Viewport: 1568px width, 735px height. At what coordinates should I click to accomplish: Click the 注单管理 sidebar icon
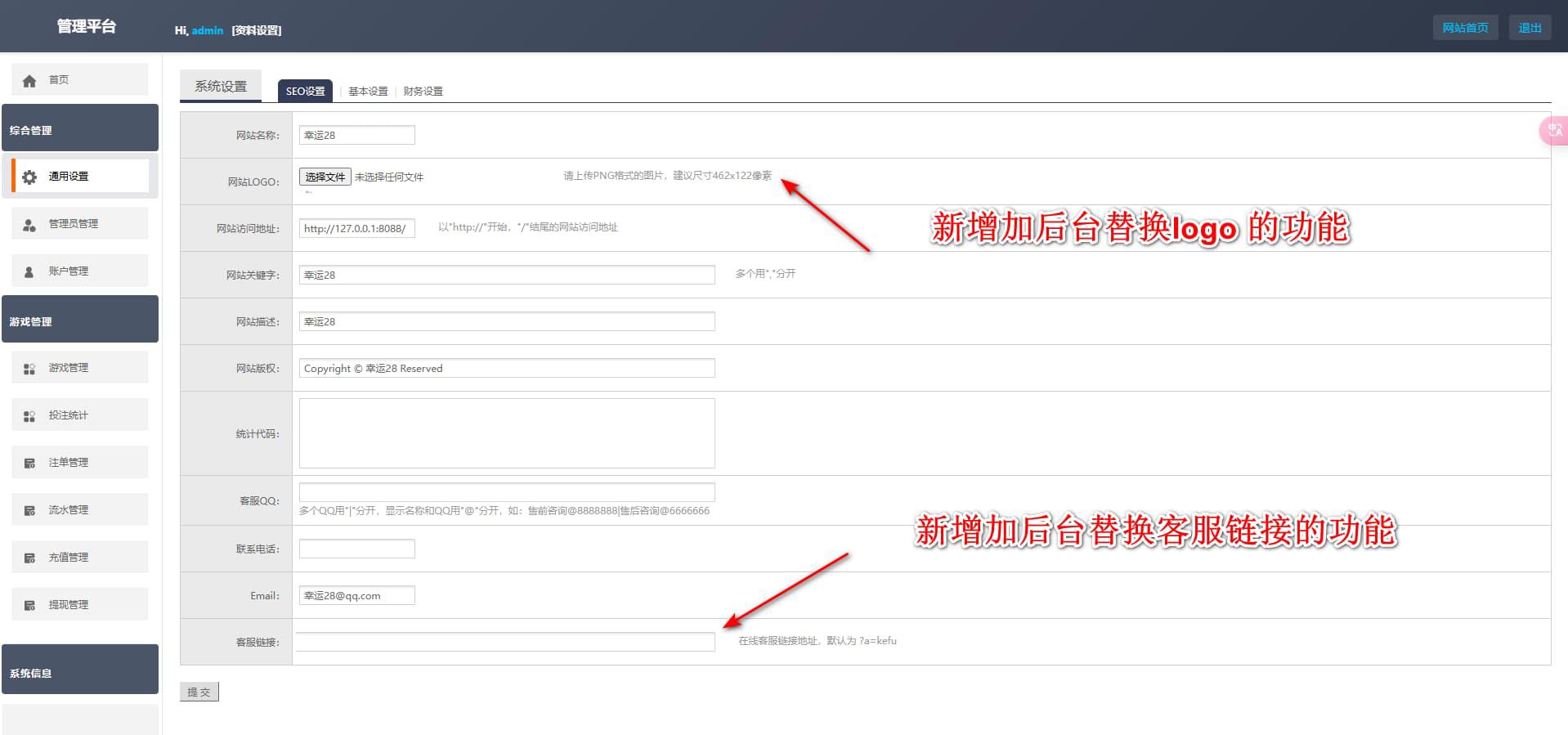[29, 464]
